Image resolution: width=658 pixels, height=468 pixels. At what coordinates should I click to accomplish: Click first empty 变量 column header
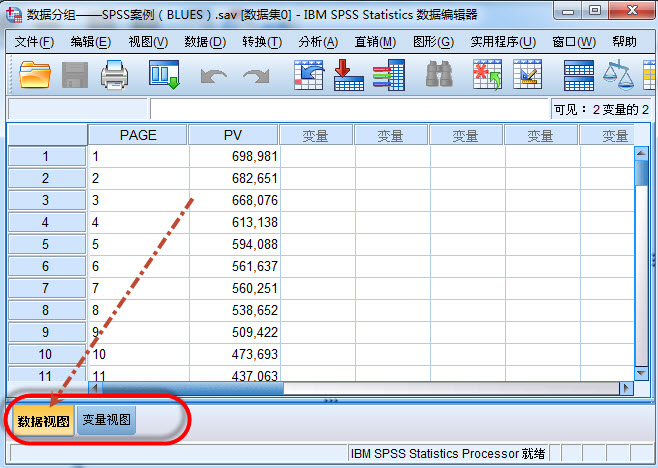click(x=316, y=135)
